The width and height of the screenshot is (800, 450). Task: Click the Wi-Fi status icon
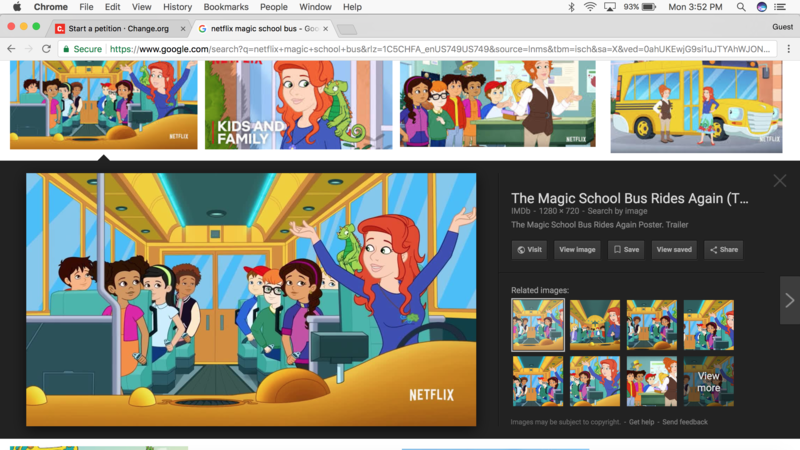590,7
